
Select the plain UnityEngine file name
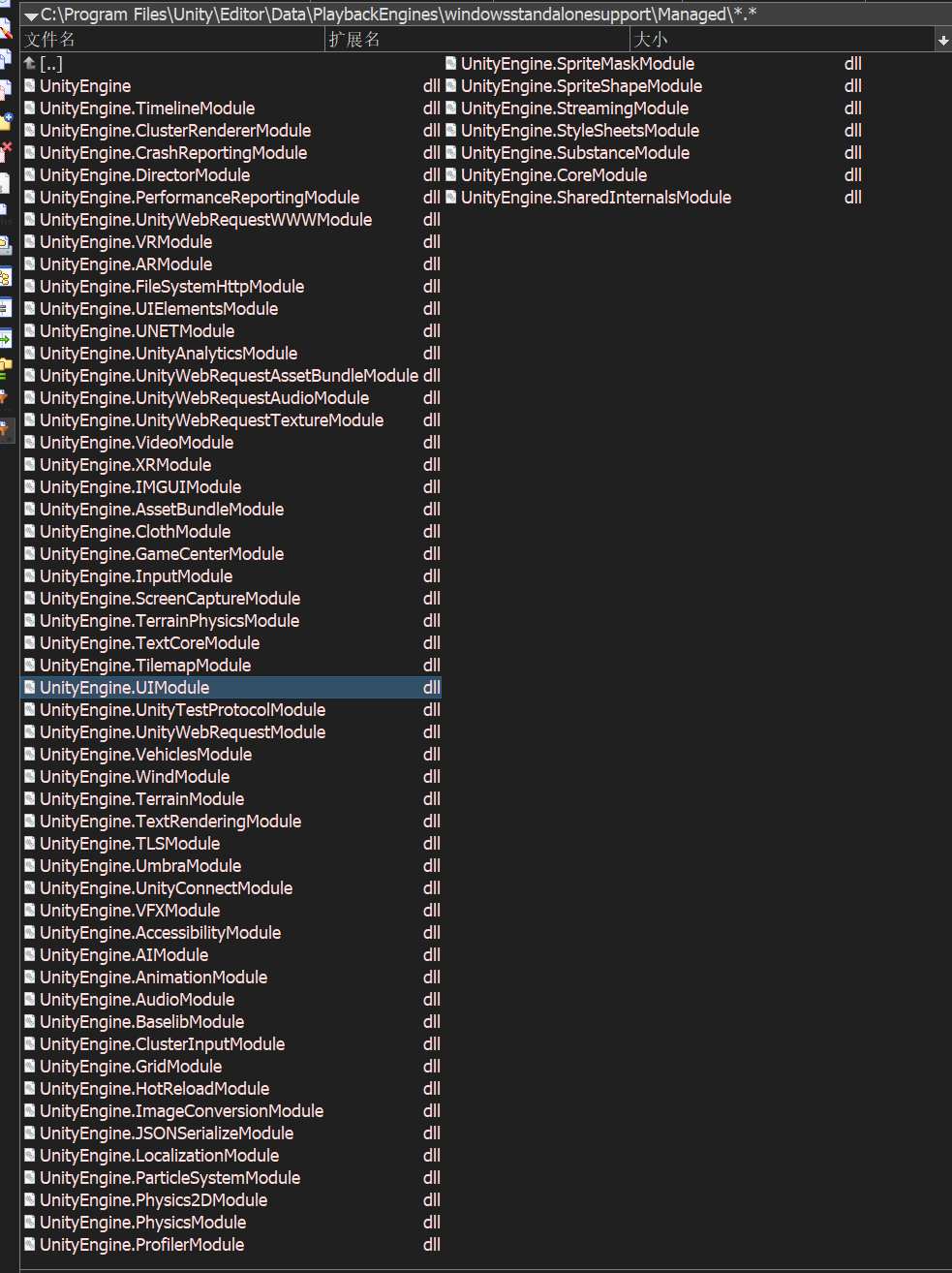point(85,86)
